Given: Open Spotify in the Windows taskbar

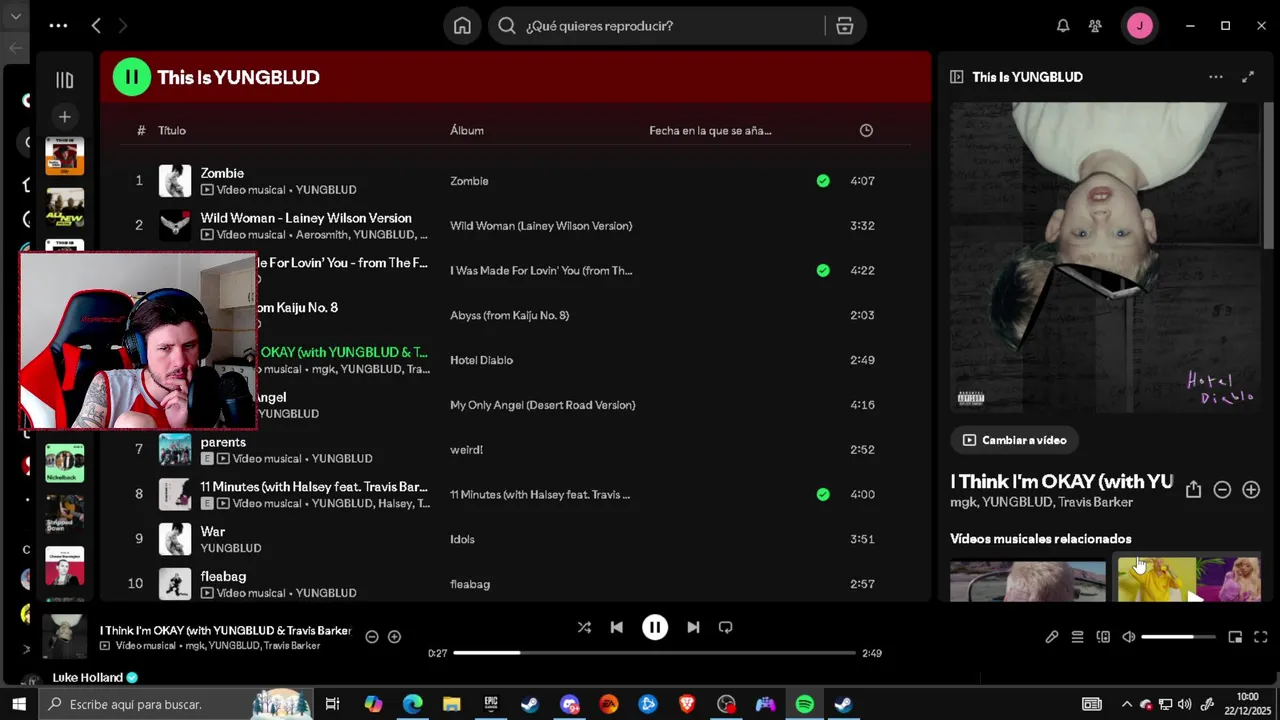Looking at the screenshot, I should point(804,704).
